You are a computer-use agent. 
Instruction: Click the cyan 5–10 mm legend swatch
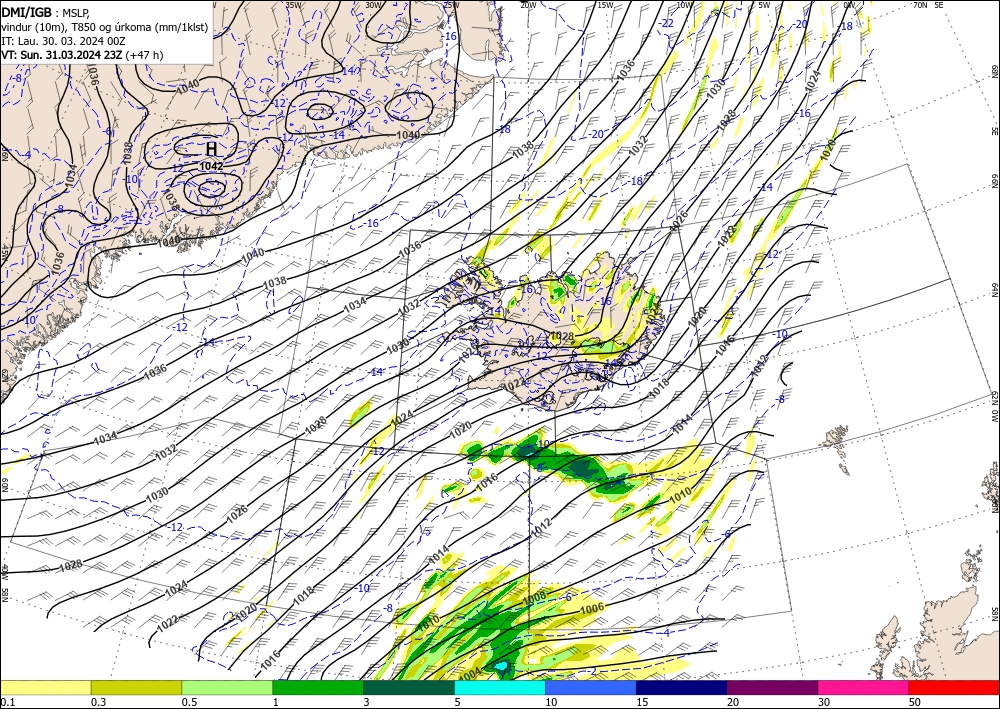point(500,687)
